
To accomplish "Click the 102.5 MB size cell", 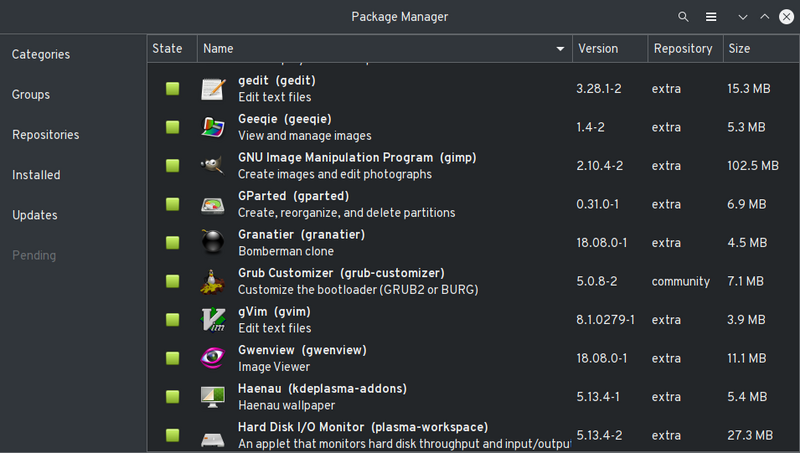I will [753, 166].
